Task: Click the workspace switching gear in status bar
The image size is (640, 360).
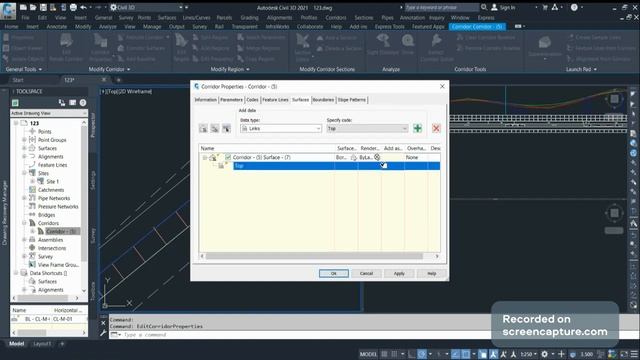Action: point(544,354)
